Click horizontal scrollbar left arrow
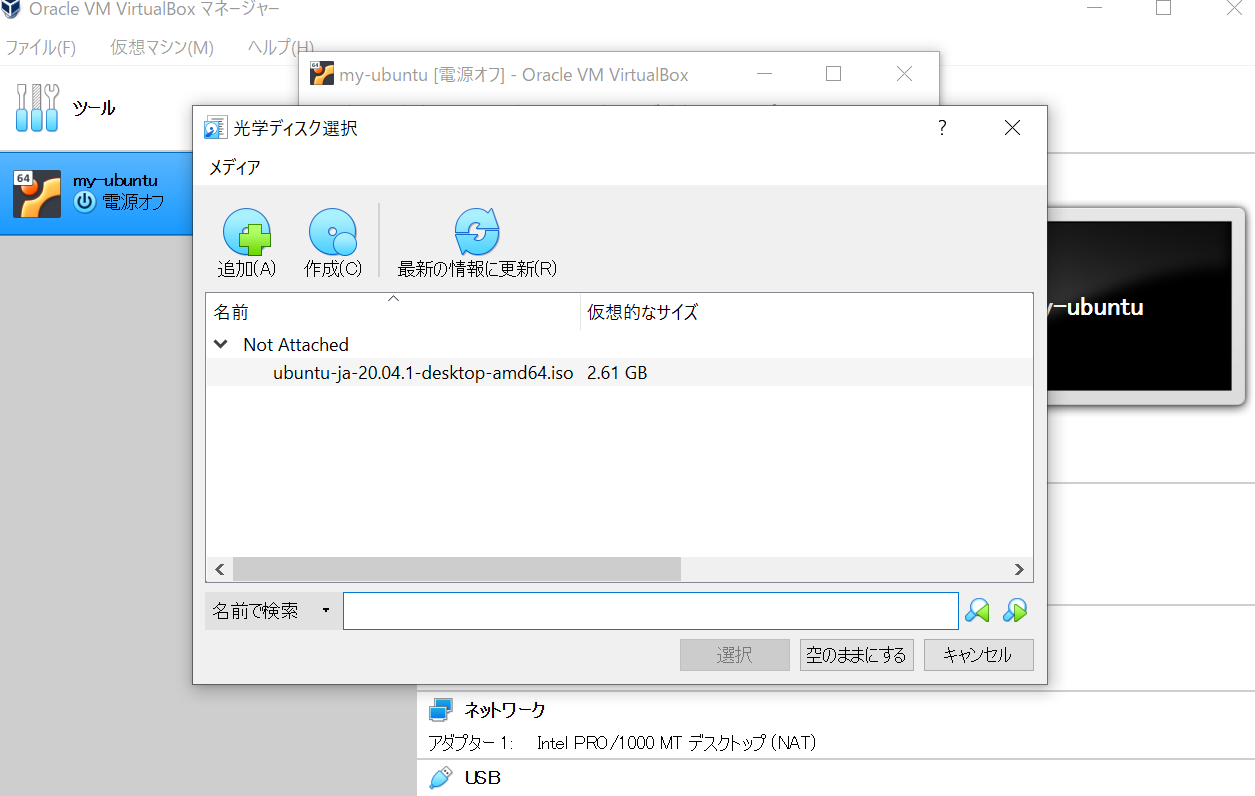The image size is (1255, 796). click(x=220, y=569)
